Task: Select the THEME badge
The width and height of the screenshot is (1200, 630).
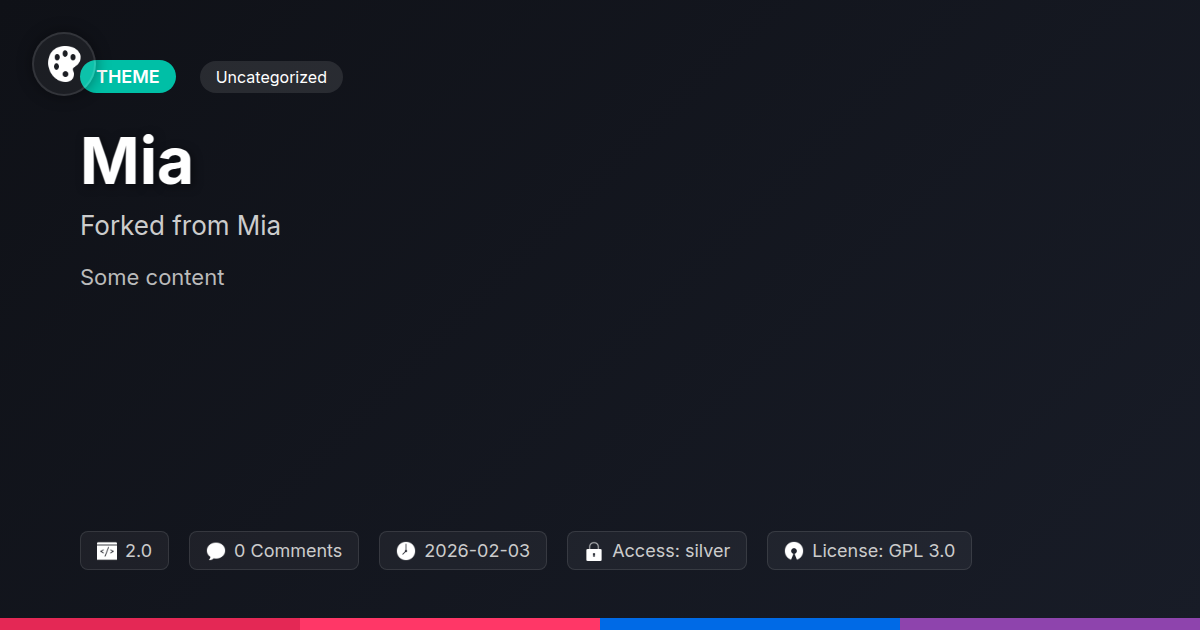Action: coord(128,77)
